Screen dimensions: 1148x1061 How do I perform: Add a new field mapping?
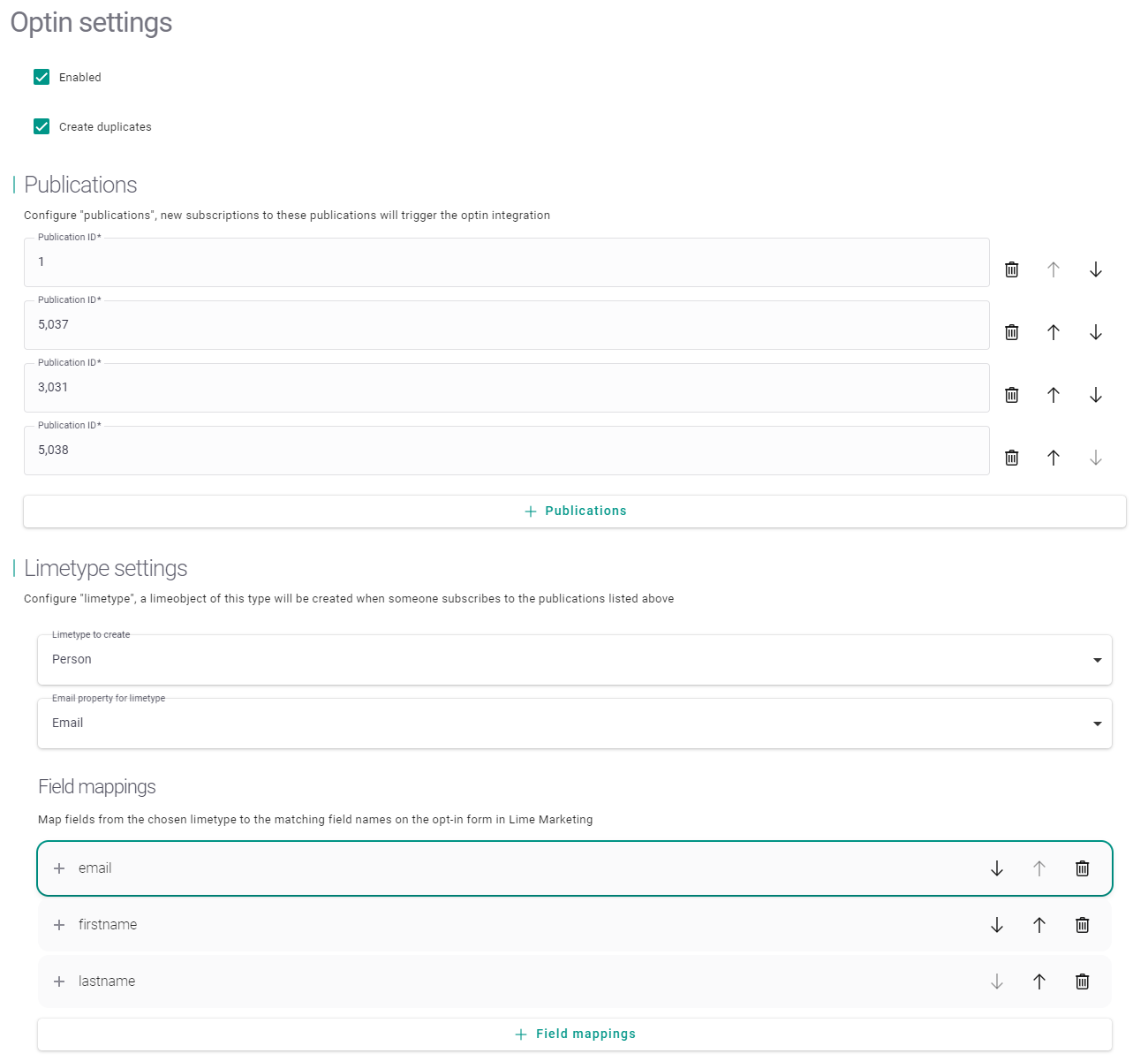tap(575, 1034)
